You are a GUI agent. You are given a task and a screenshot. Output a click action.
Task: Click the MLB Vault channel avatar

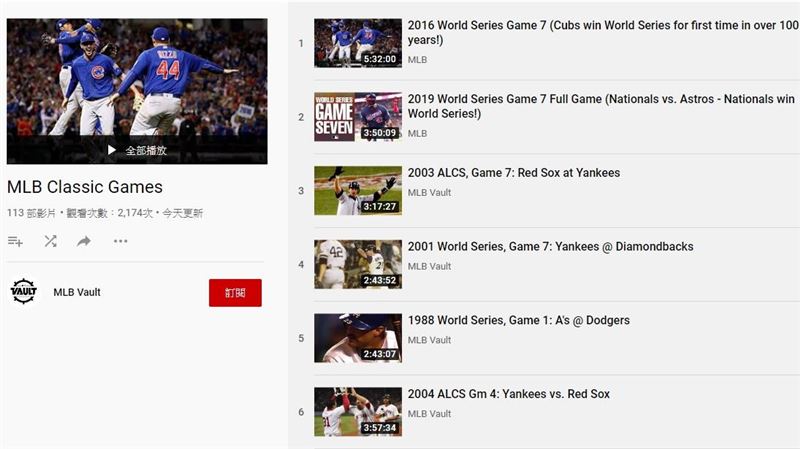coord(23,292)
